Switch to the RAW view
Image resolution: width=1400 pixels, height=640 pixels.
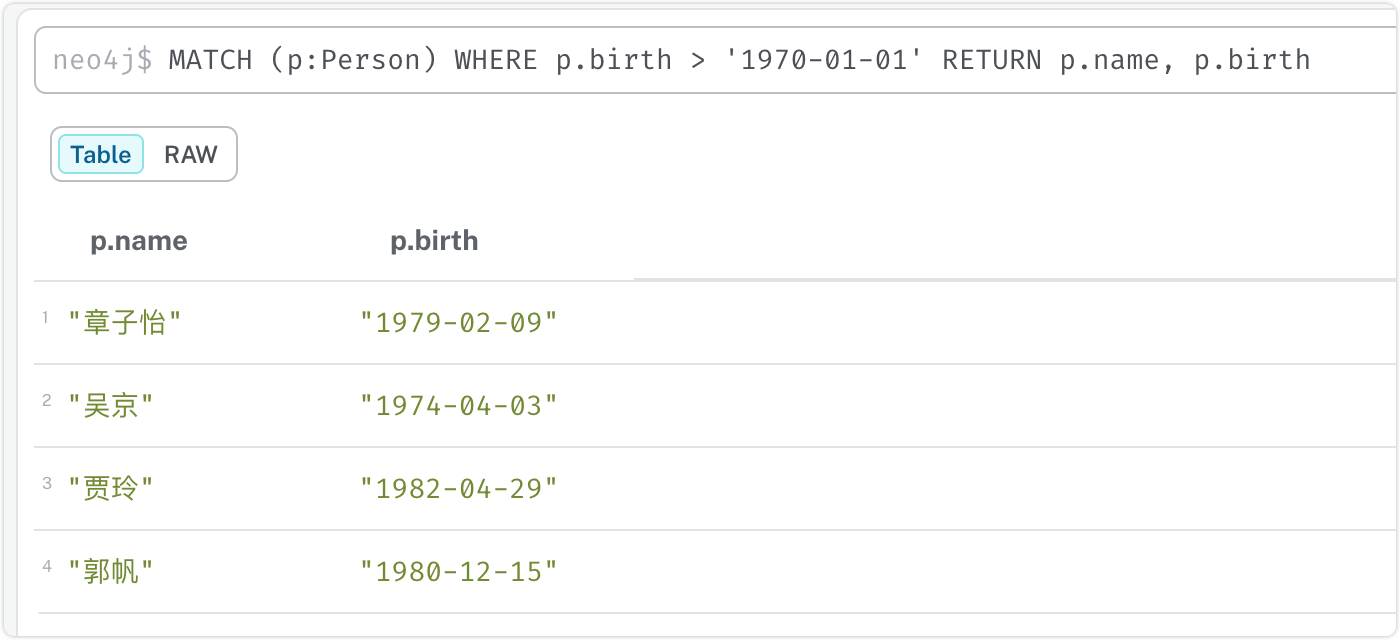pyautogui.click(x=190, y=155)
